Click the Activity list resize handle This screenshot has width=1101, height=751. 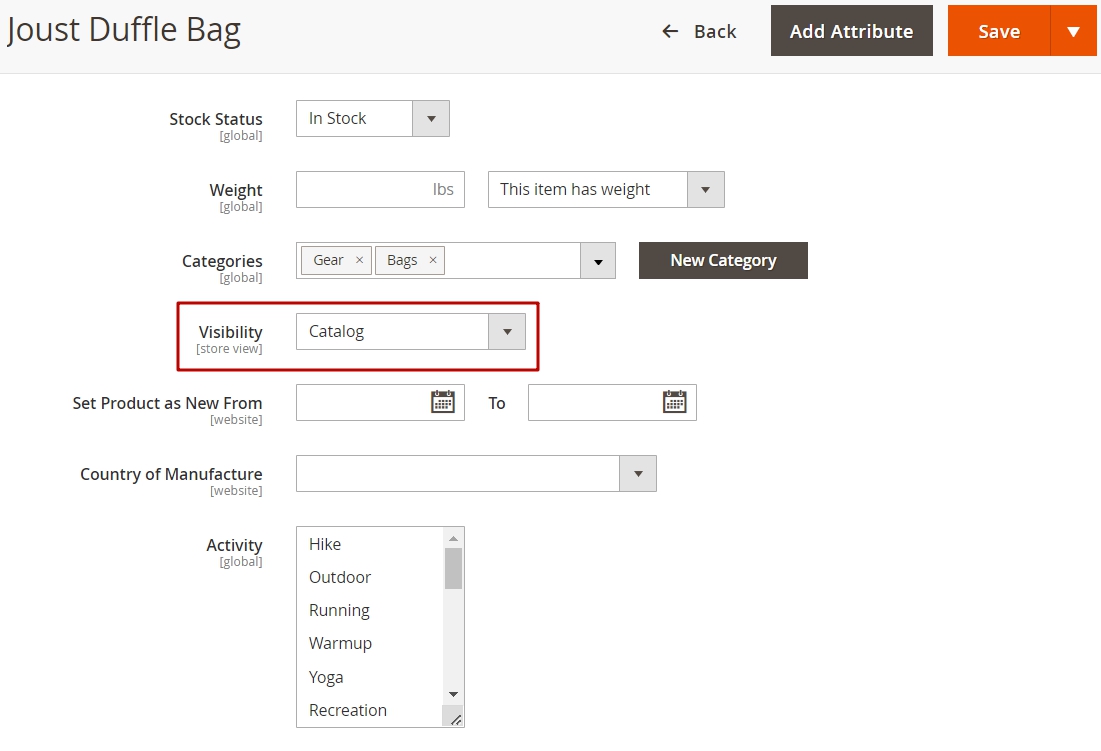click(455, 719)
